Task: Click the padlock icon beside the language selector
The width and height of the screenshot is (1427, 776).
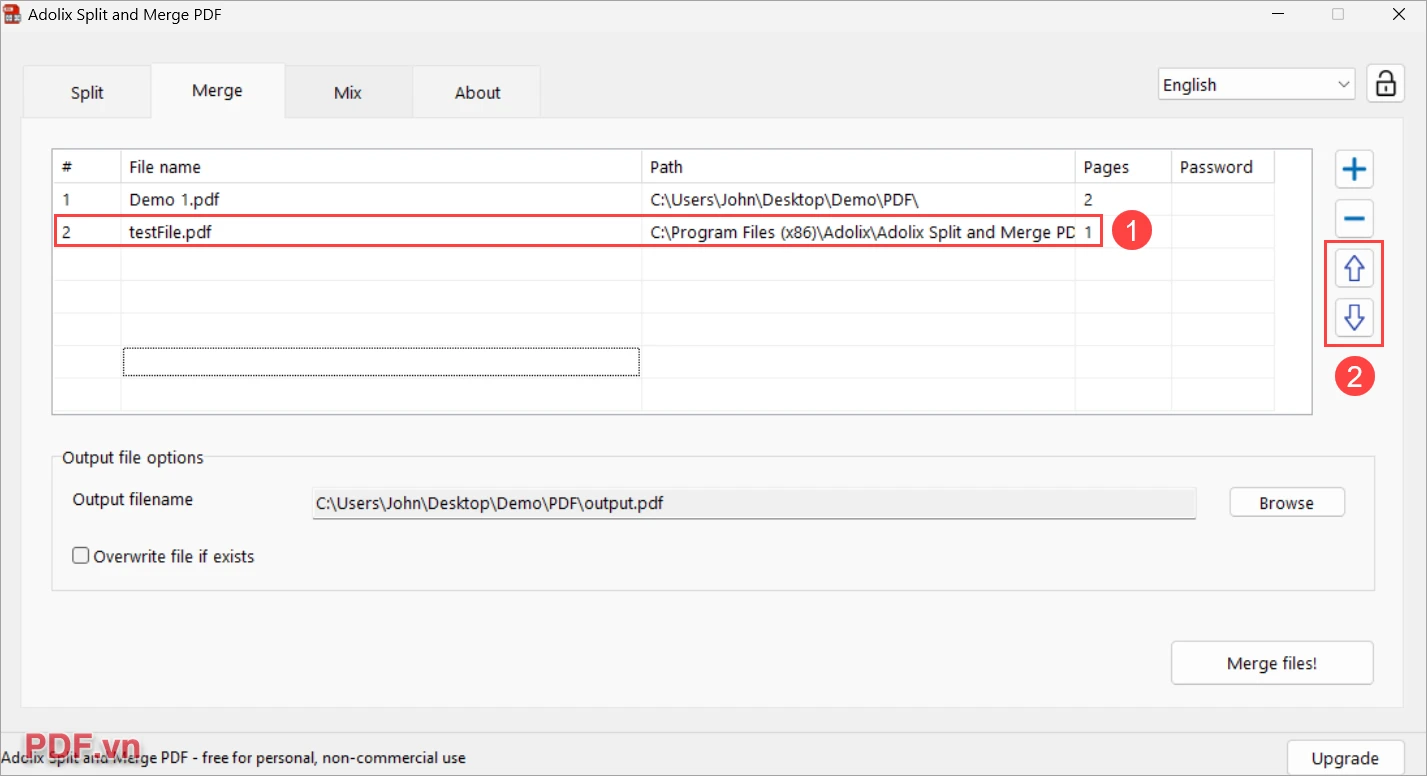Action: coord(1385,83)
